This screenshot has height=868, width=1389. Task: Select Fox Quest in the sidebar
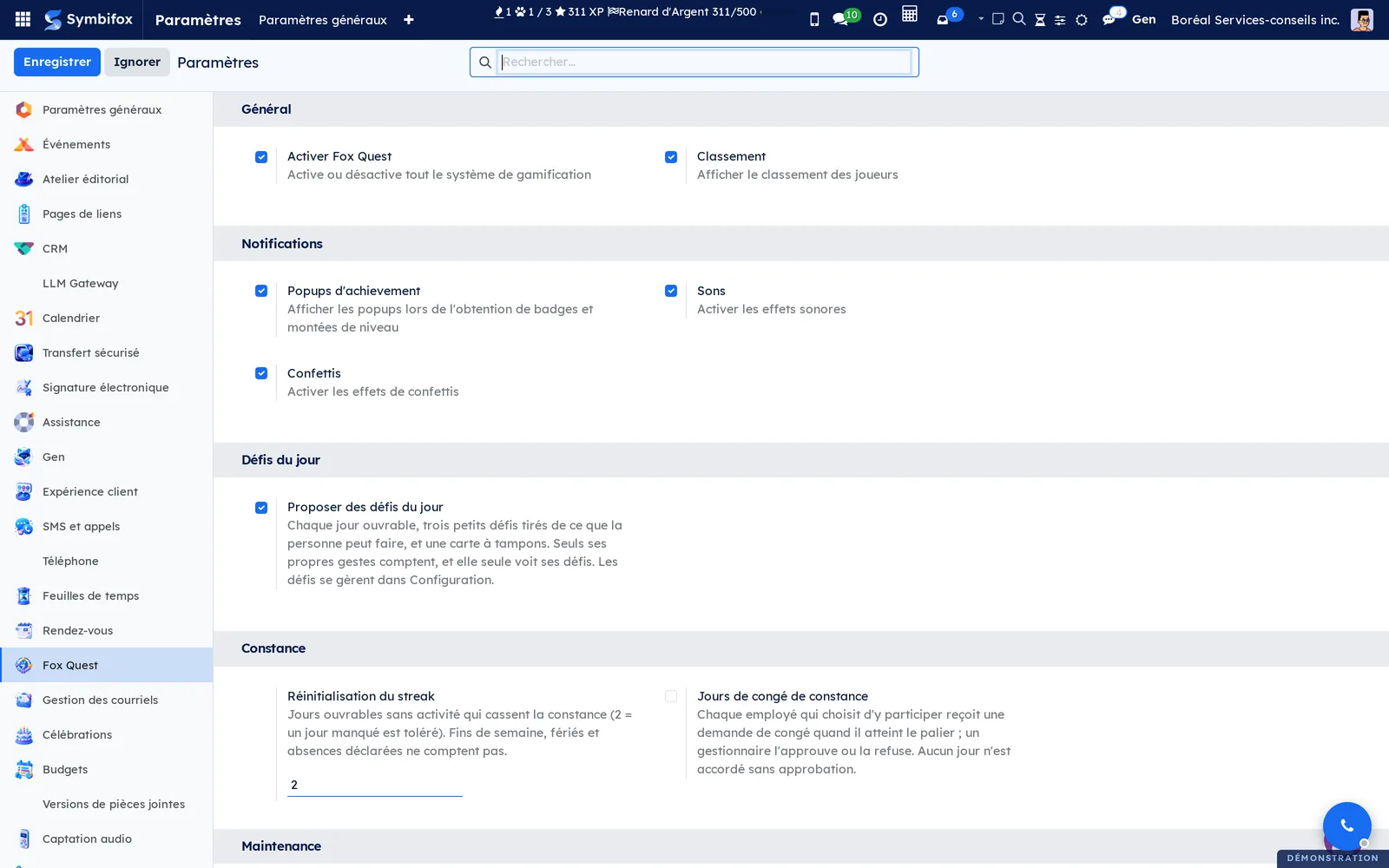coord(107,665)
